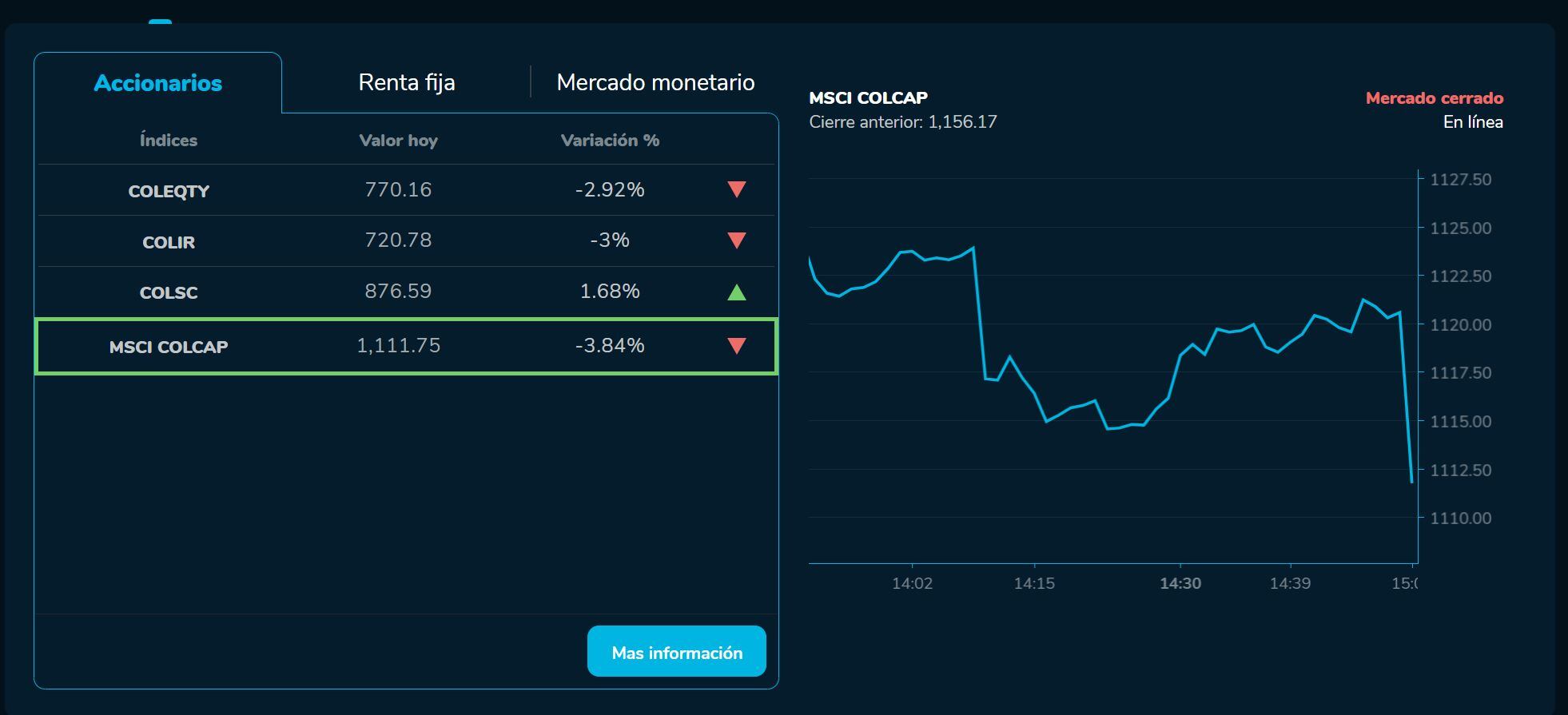Click the MSCI COLCAP chart title
This screenshot has height=715, width=1568.
pos(868,97)
